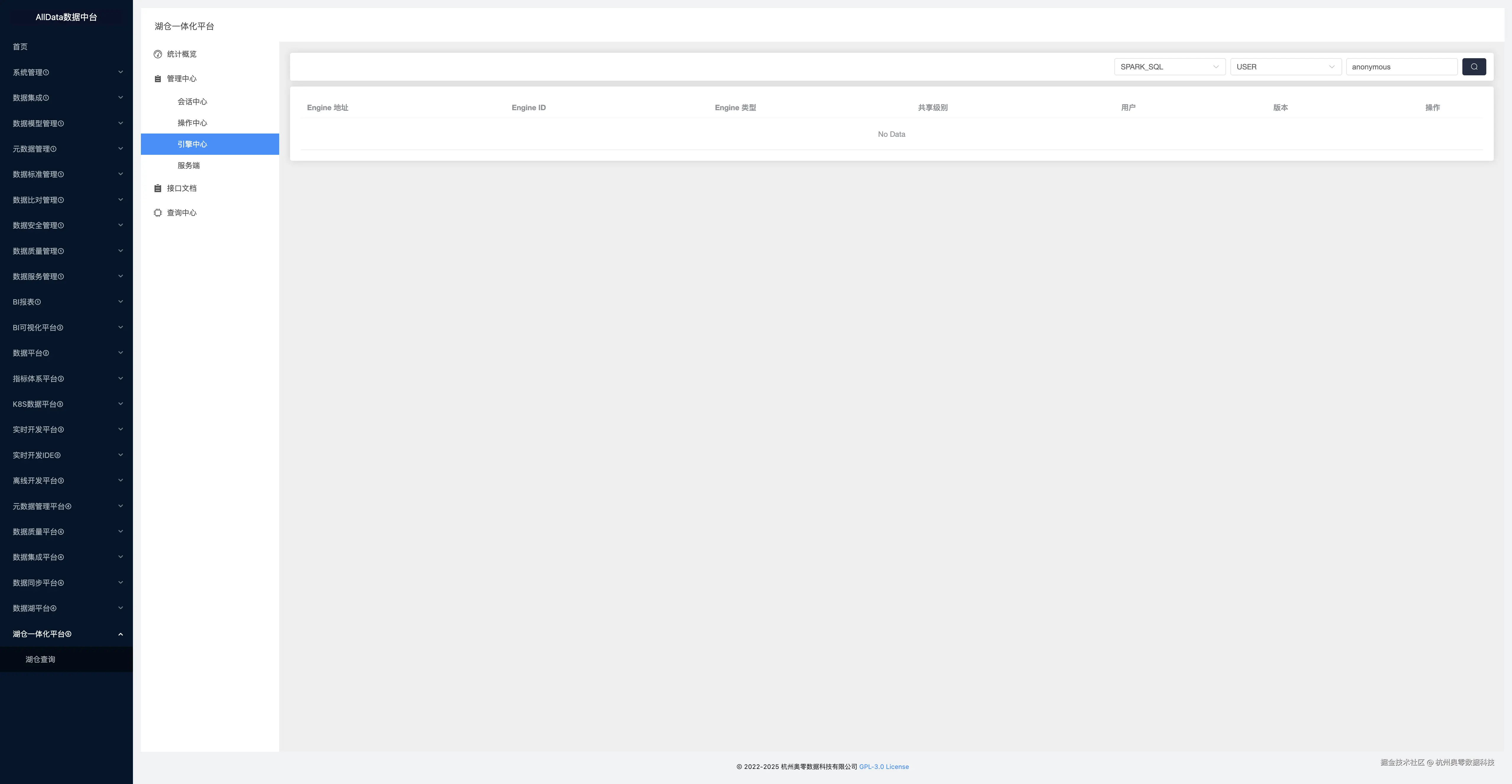Click the anonymous user input field
Image resolution: width=1512 pixels, height=784 pixels.
tap(1402, 67)
